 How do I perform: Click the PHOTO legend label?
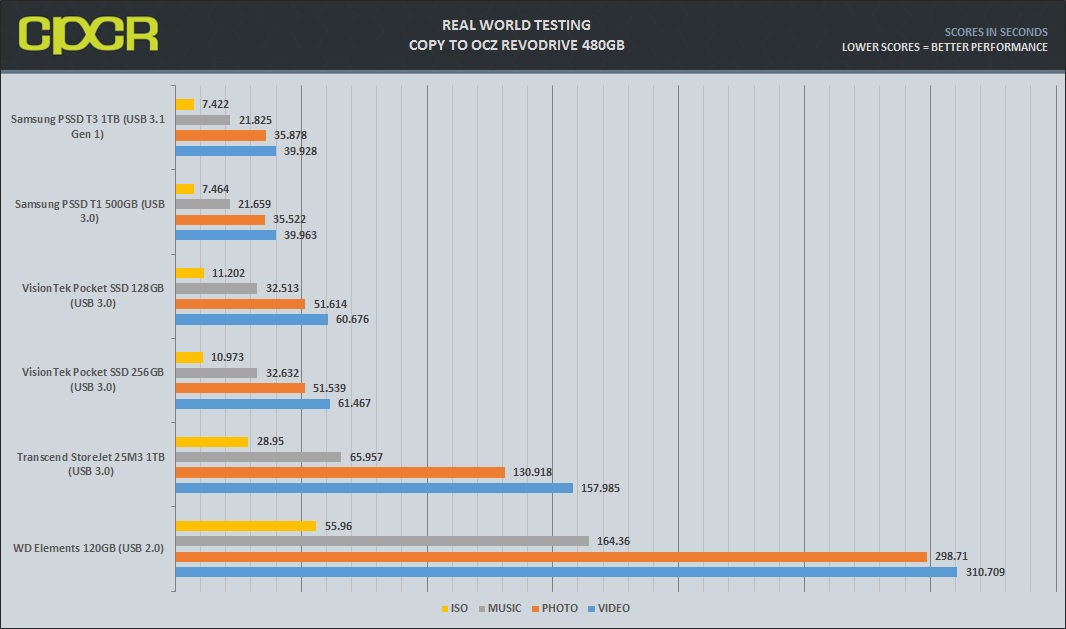pyautogui.click(x=560, y=609)
